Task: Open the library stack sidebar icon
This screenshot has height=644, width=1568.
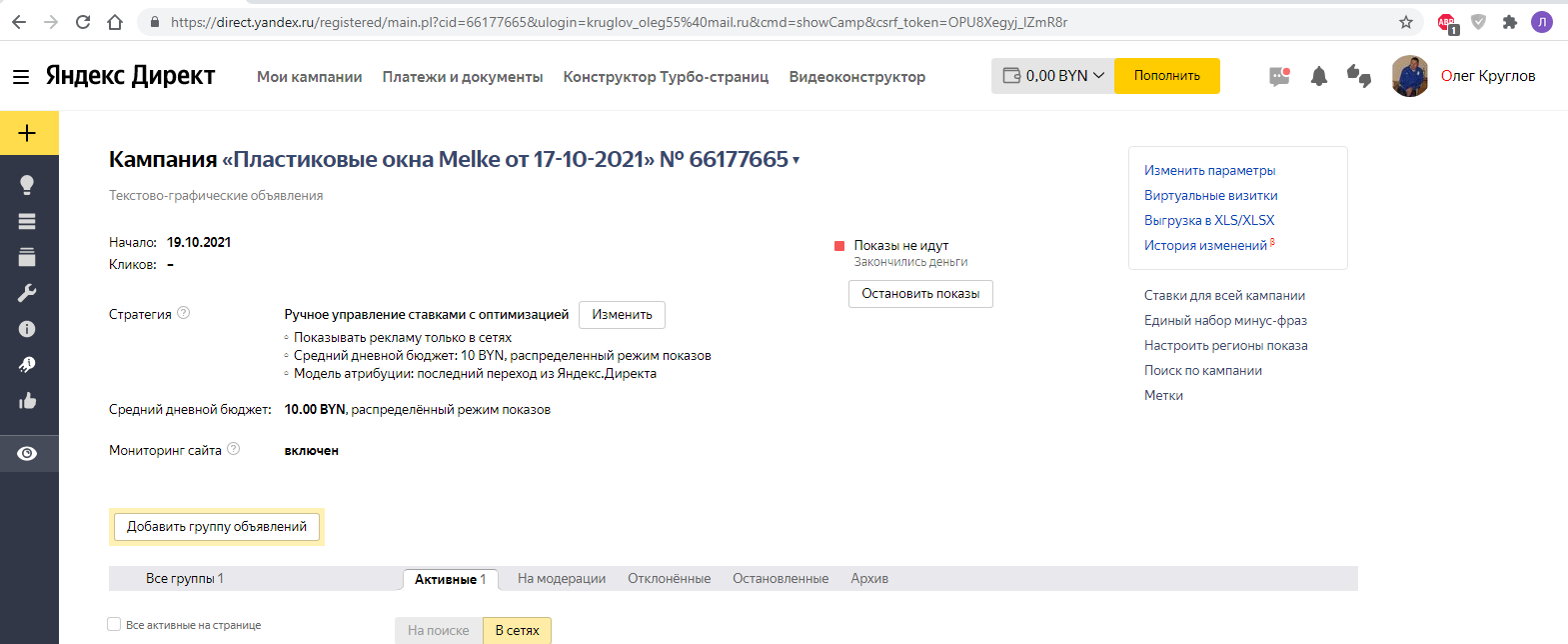Action: (27, 257)
